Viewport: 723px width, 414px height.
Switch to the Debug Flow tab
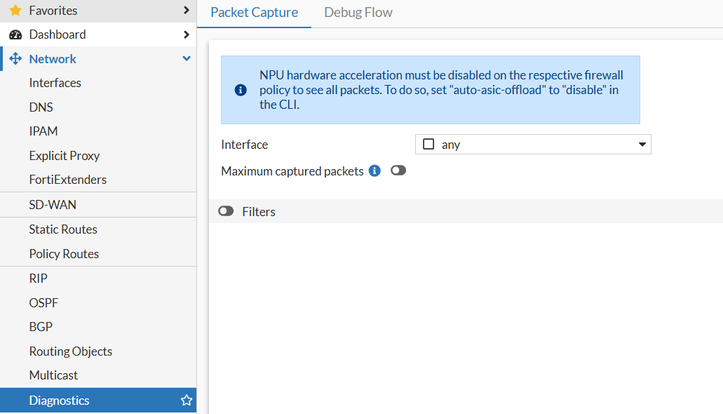(358, 13)
